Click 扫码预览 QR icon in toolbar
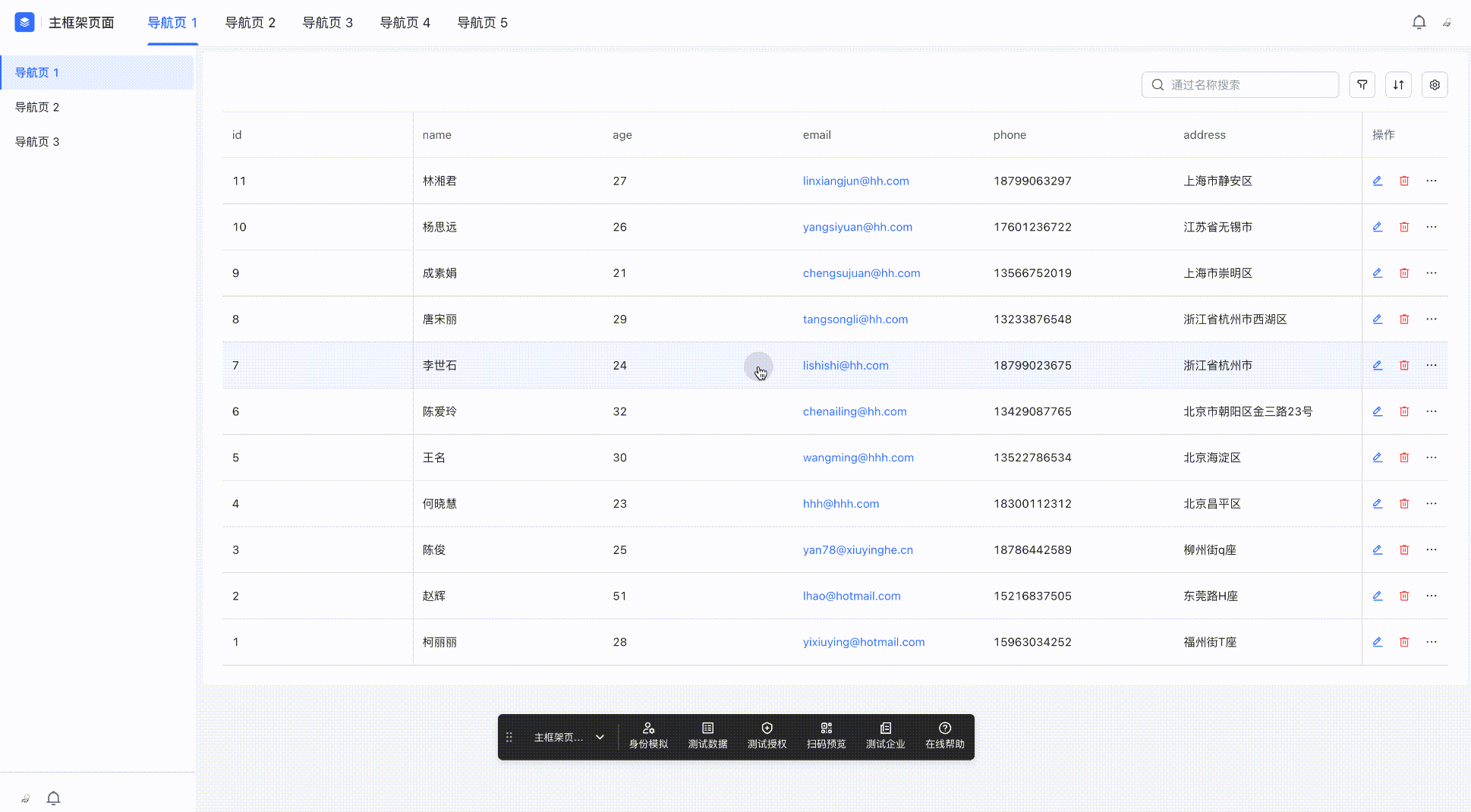This screenshot has width=1471, height=812. (x=827, y=729)
